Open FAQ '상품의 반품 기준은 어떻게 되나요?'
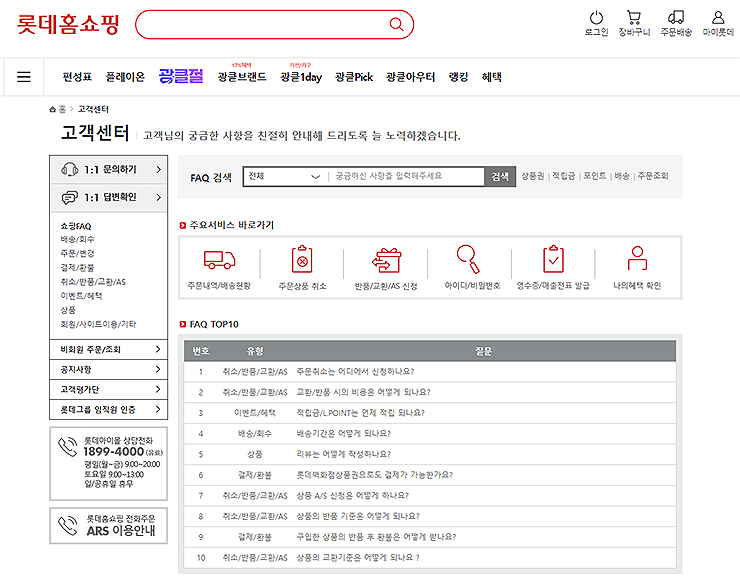 (x=358, y=516)
